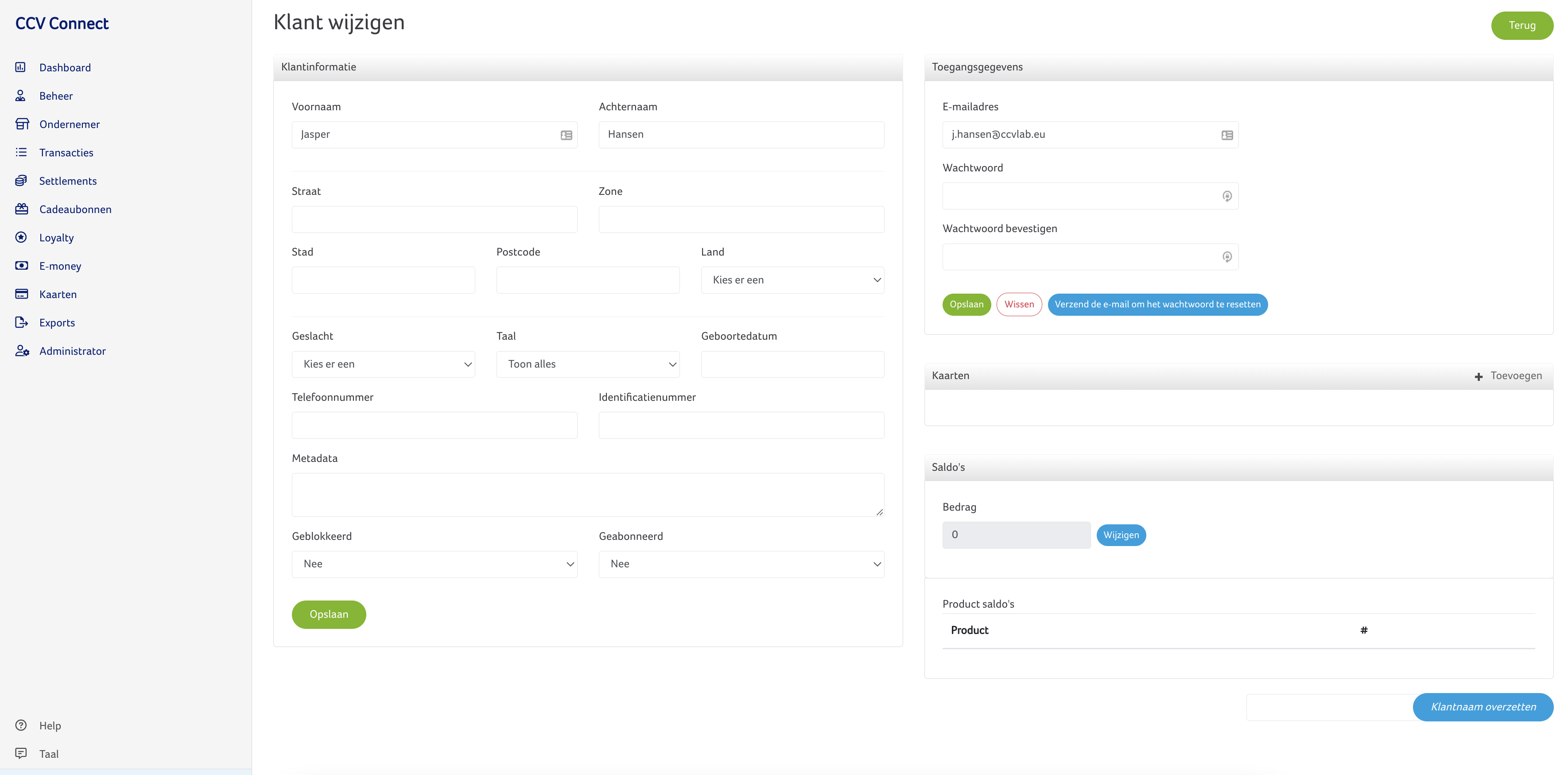Click the Cadeaubonnen gift icon

click(22, 209)
